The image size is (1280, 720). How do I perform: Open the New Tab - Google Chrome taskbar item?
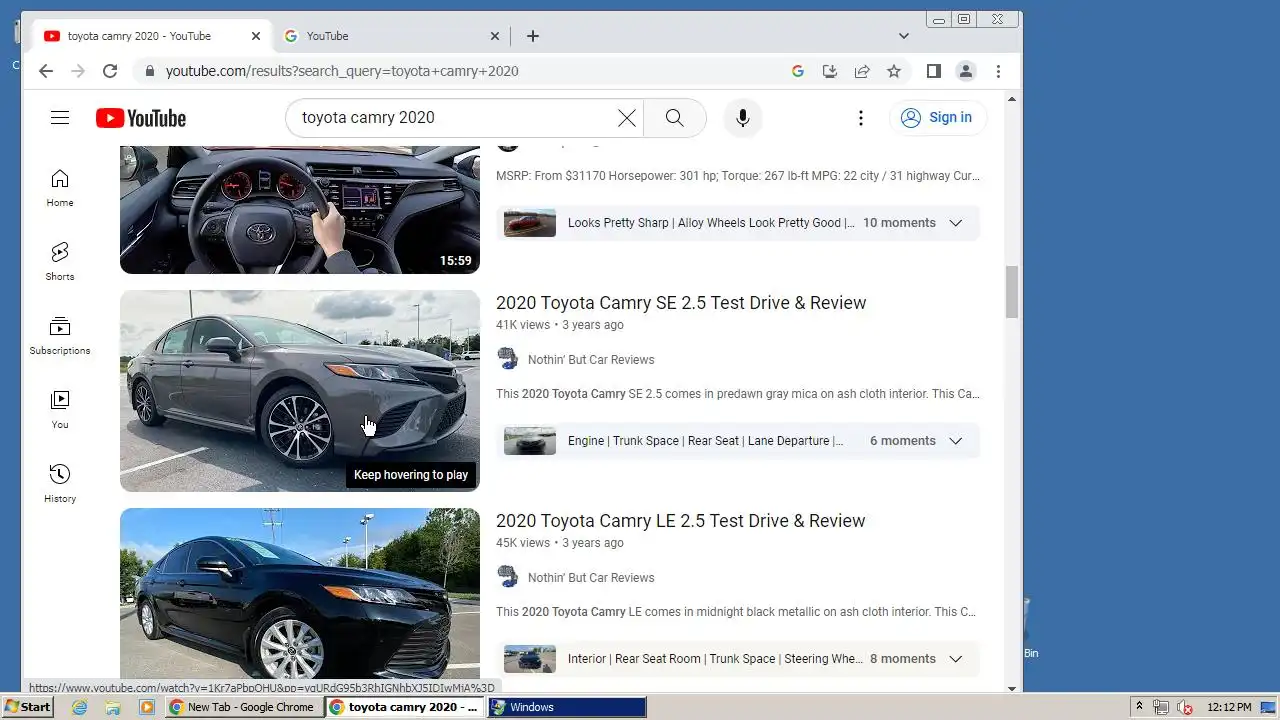point(242,707)
